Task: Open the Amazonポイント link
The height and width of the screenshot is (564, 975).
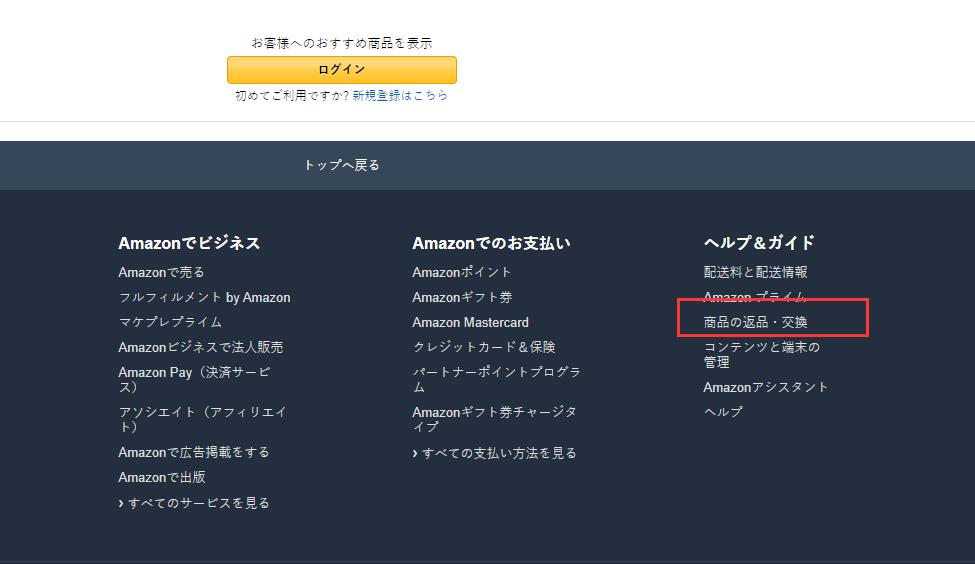Action: pyautogui.click(x=461, y=272)
